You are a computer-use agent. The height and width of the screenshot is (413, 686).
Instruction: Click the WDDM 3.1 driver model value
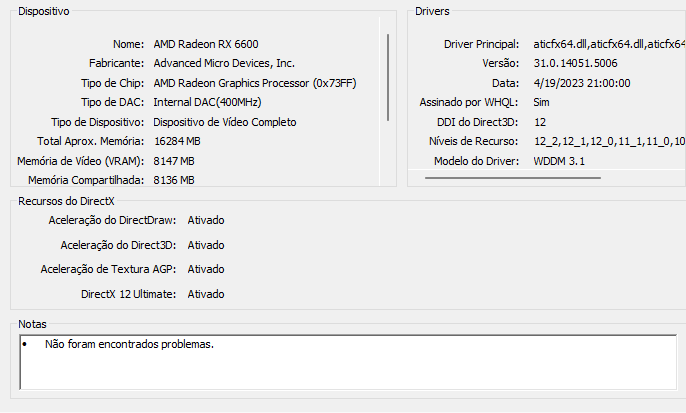coord(559,161)
